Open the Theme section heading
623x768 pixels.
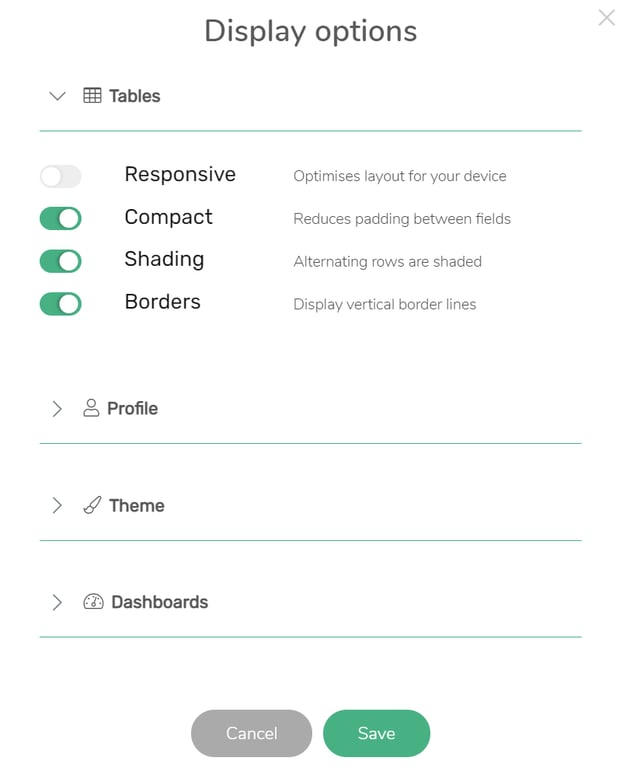pos(137,505)
